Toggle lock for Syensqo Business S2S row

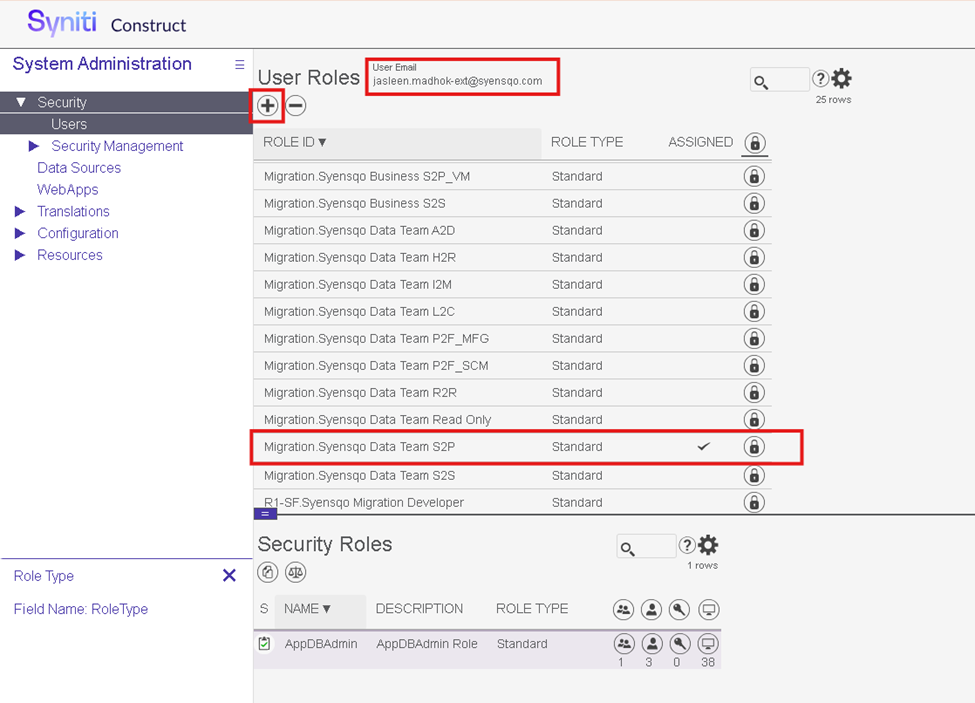[x=754, y=204]
